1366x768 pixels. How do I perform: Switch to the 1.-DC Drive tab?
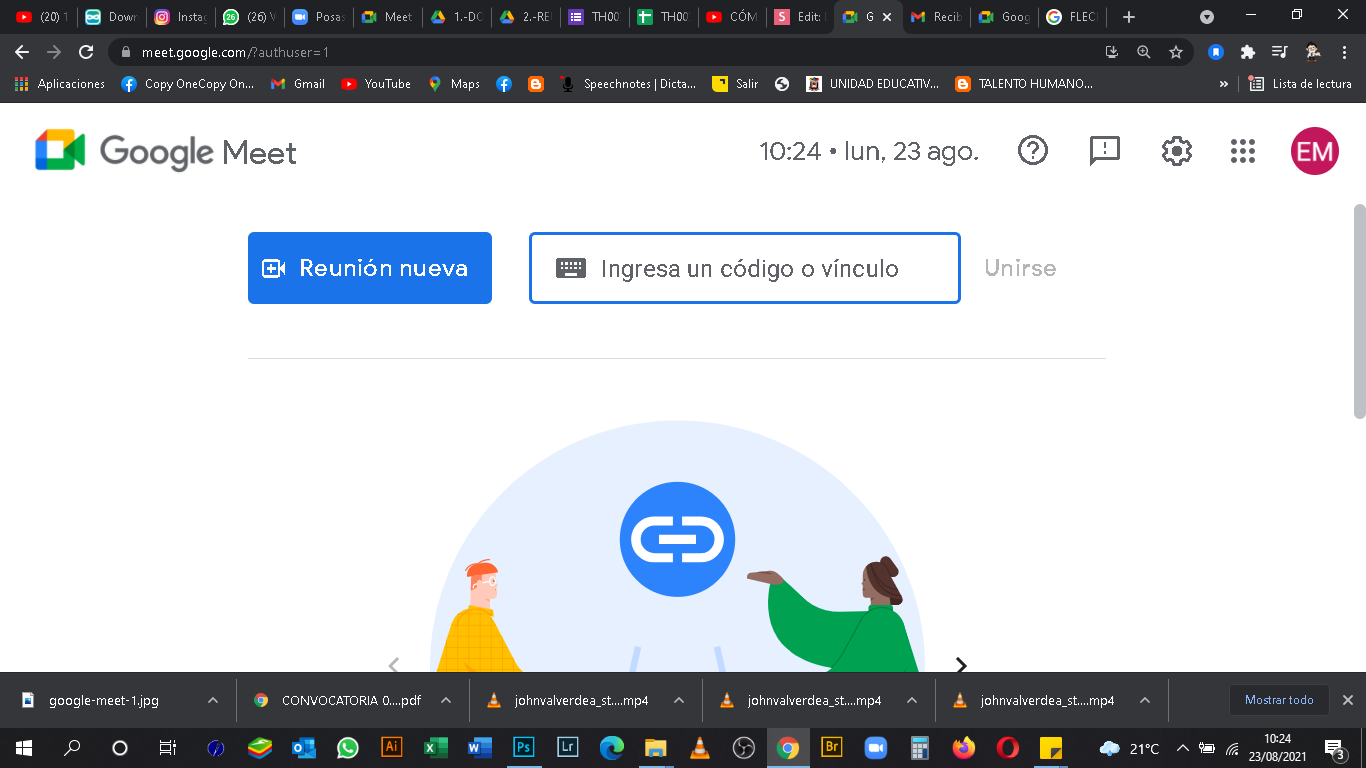click(456, 17)
